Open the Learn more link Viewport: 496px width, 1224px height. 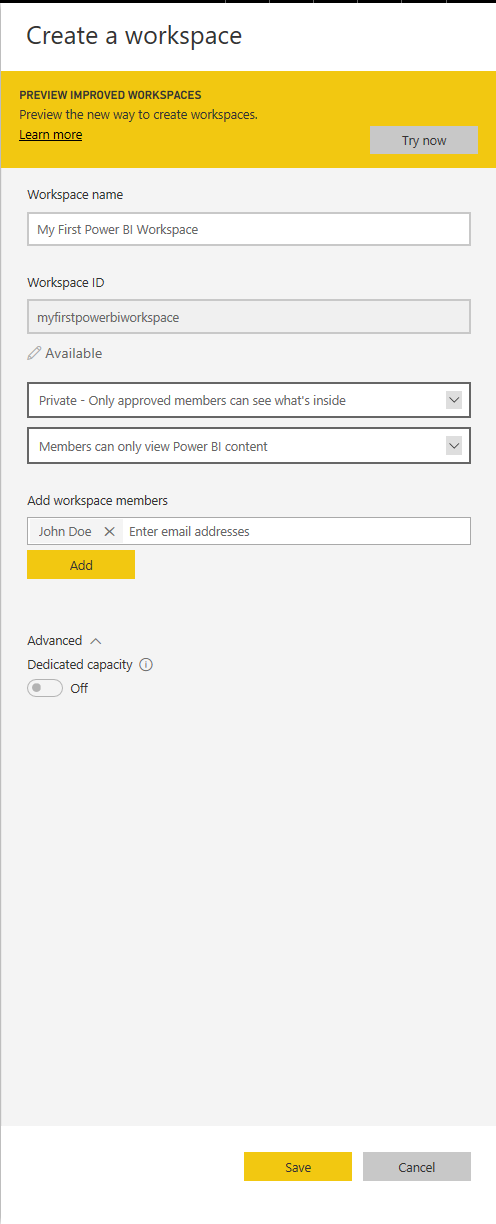pos(51,134)
